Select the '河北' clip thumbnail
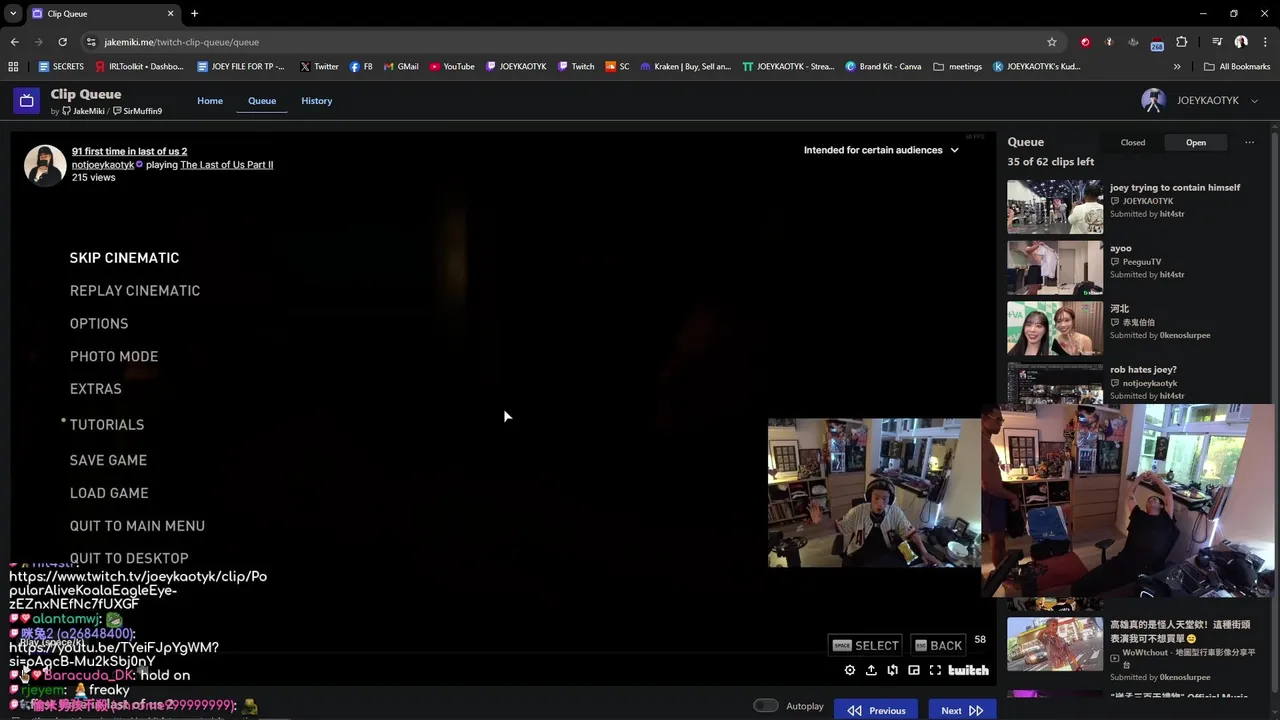 [1054, 329]
